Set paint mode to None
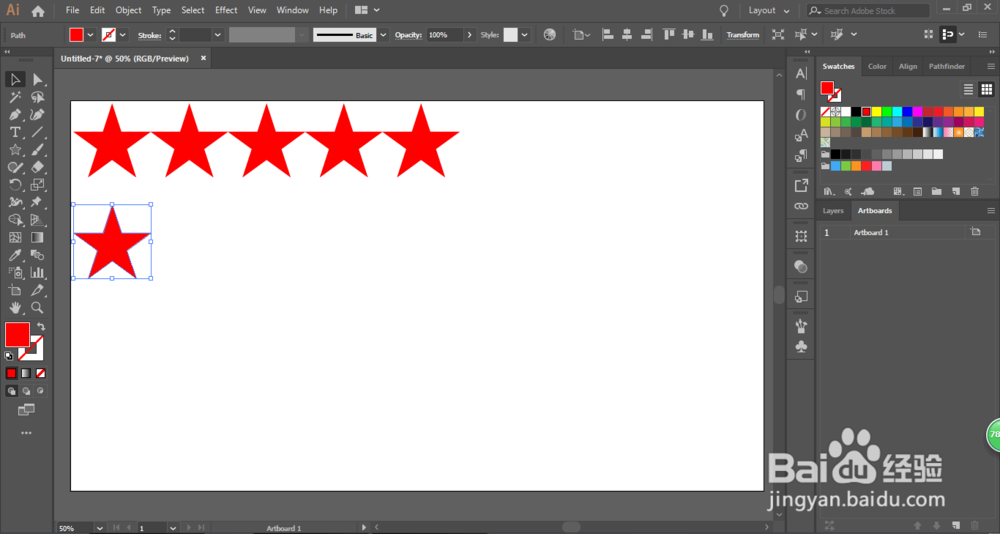1000x534 pixels. click(x=41, y=373)
